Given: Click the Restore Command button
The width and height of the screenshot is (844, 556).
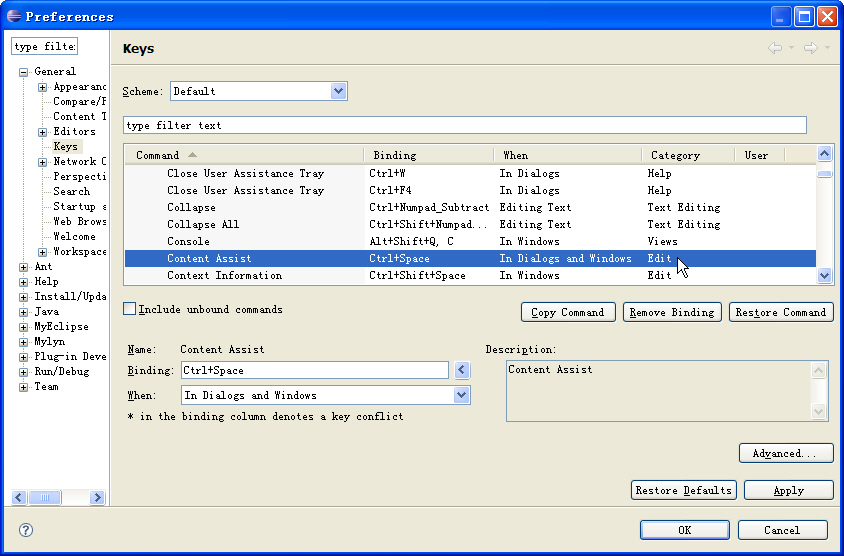Looking at the screenshot, I should (781, 312).
